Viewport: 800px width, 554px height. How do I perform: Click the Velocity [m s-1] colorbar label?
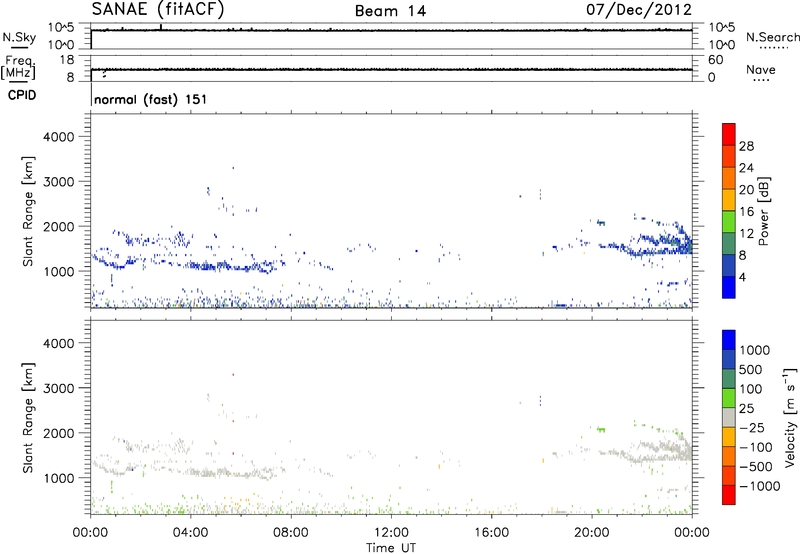click(x=790, y=417)
